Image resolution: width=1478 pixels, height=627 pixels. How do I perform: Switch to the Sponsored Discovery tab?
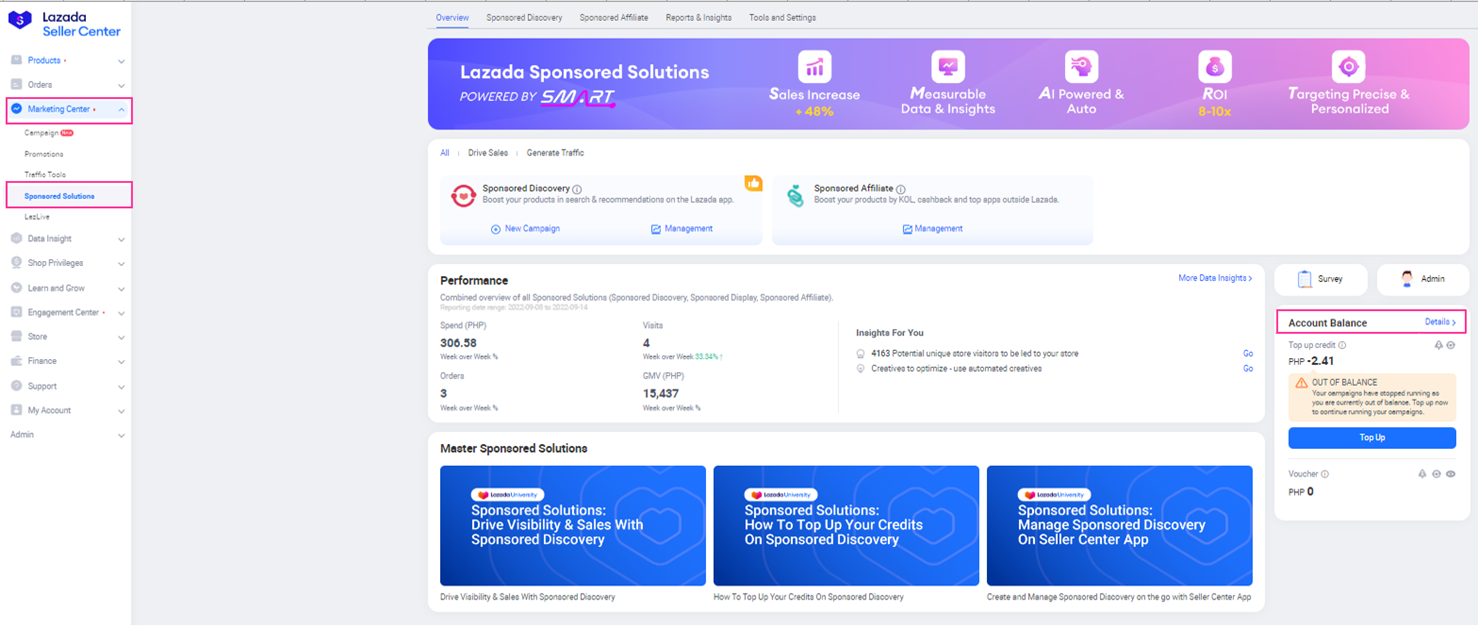point(524,17)
